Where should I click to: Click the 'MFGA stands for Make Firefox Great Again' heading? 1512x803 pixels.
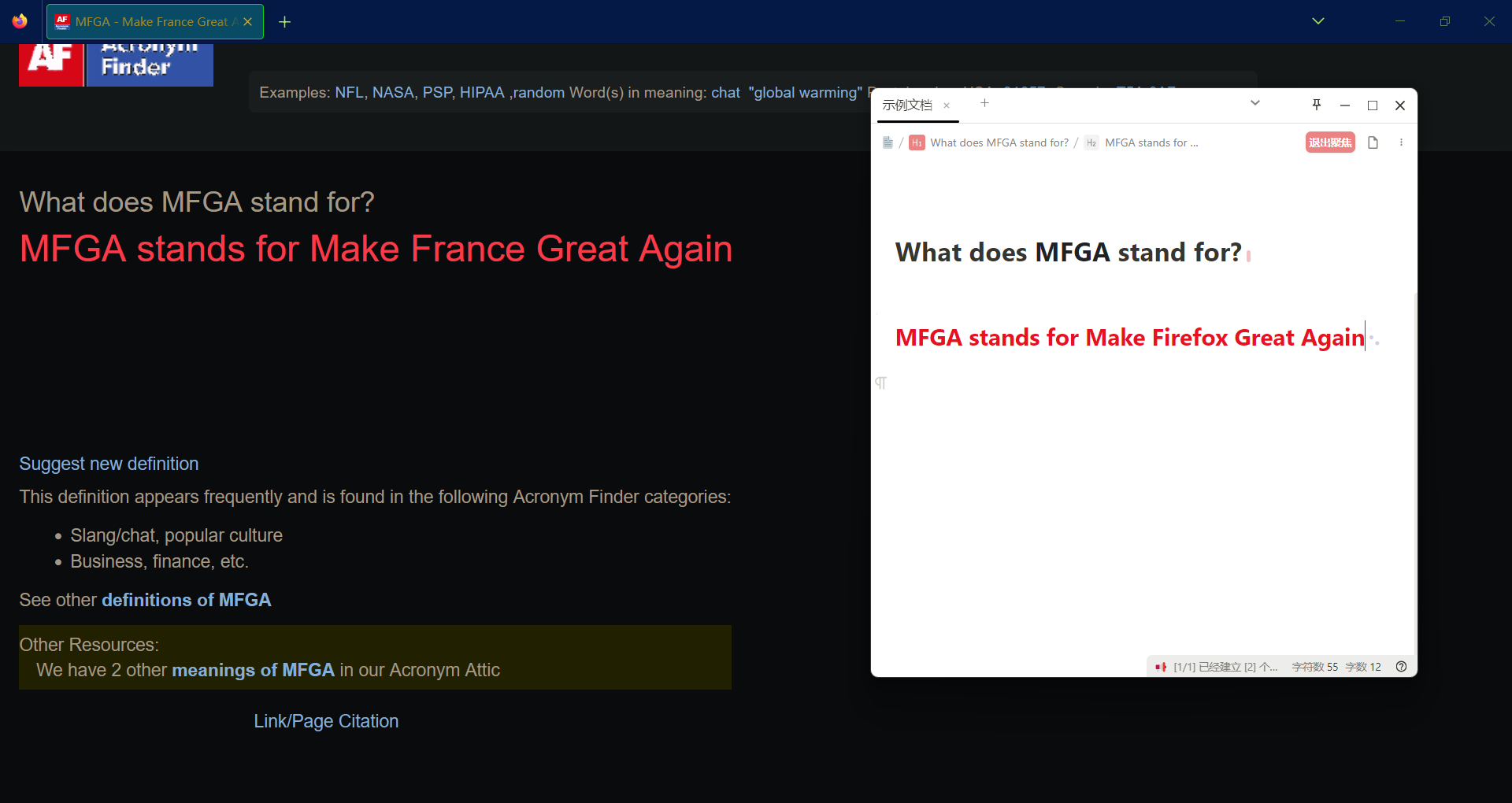[1130, 338]
